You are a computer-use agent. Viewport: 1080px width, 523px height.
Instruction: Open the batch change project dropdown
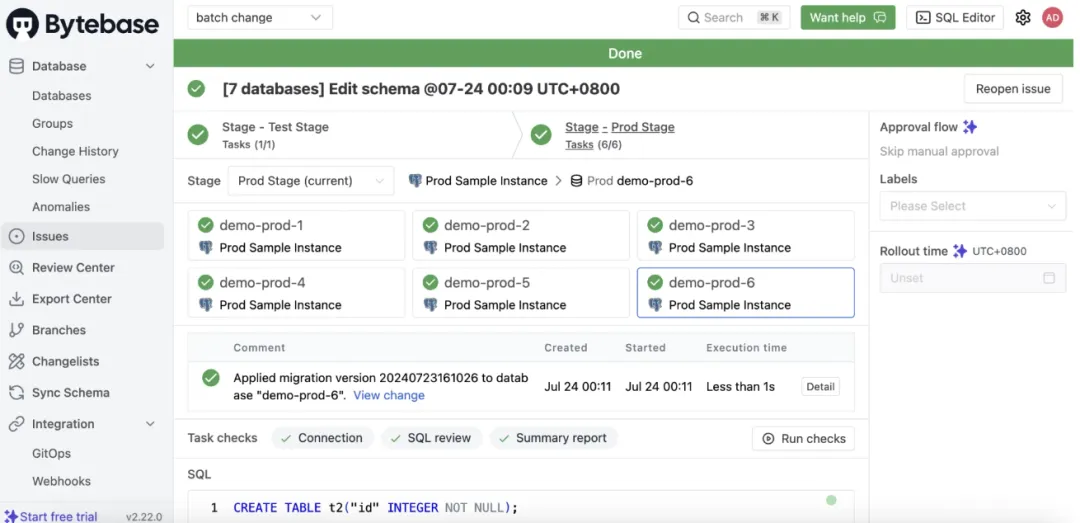260,17
